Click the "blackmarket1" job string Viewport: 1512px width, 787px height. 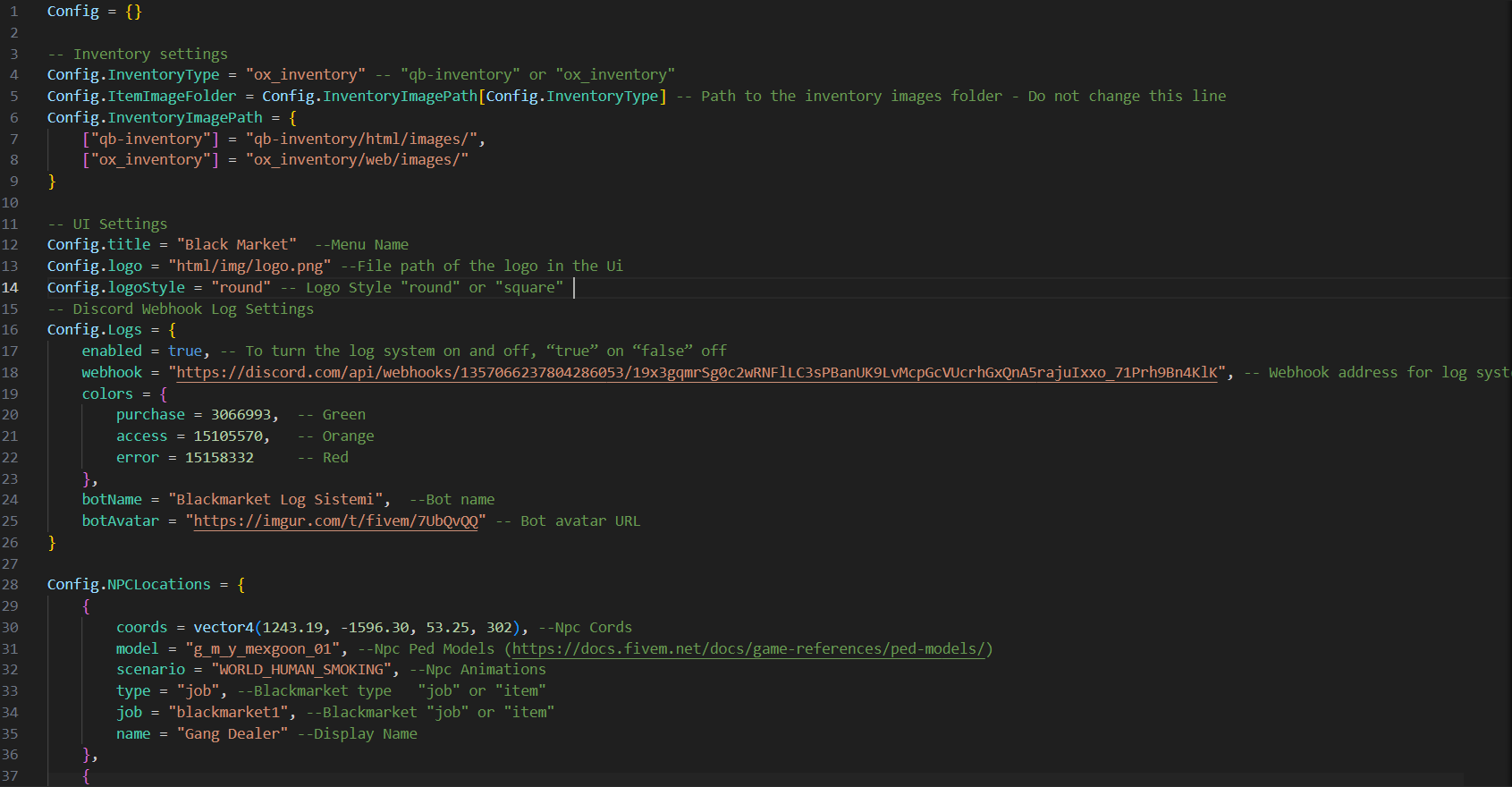click(228, 712)
